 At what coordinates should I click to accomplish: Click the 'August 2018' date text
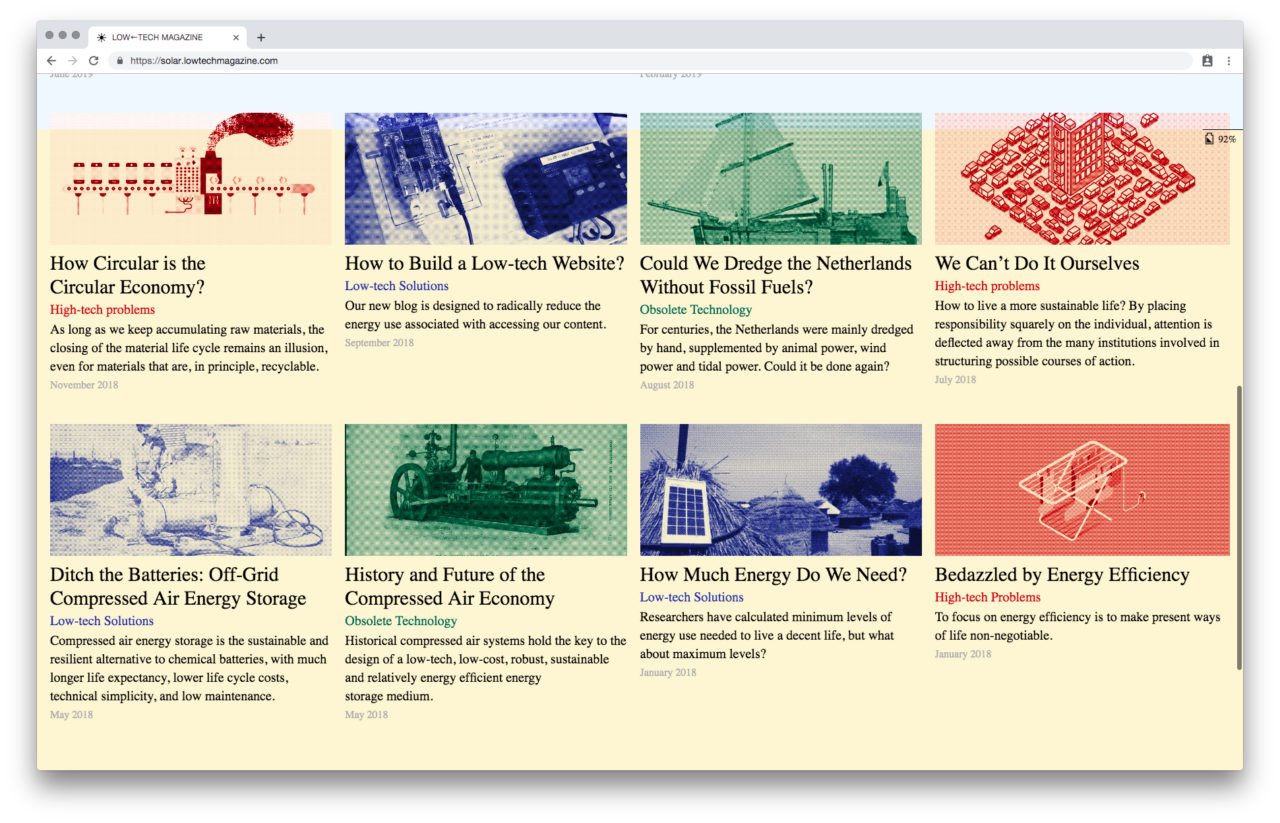coord(667,385)
